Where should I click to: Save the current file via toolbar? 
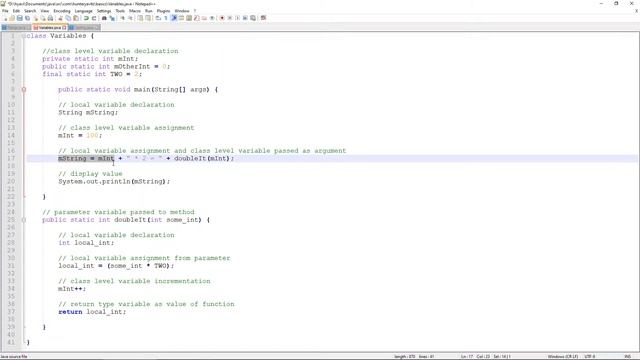click(19, 18)
